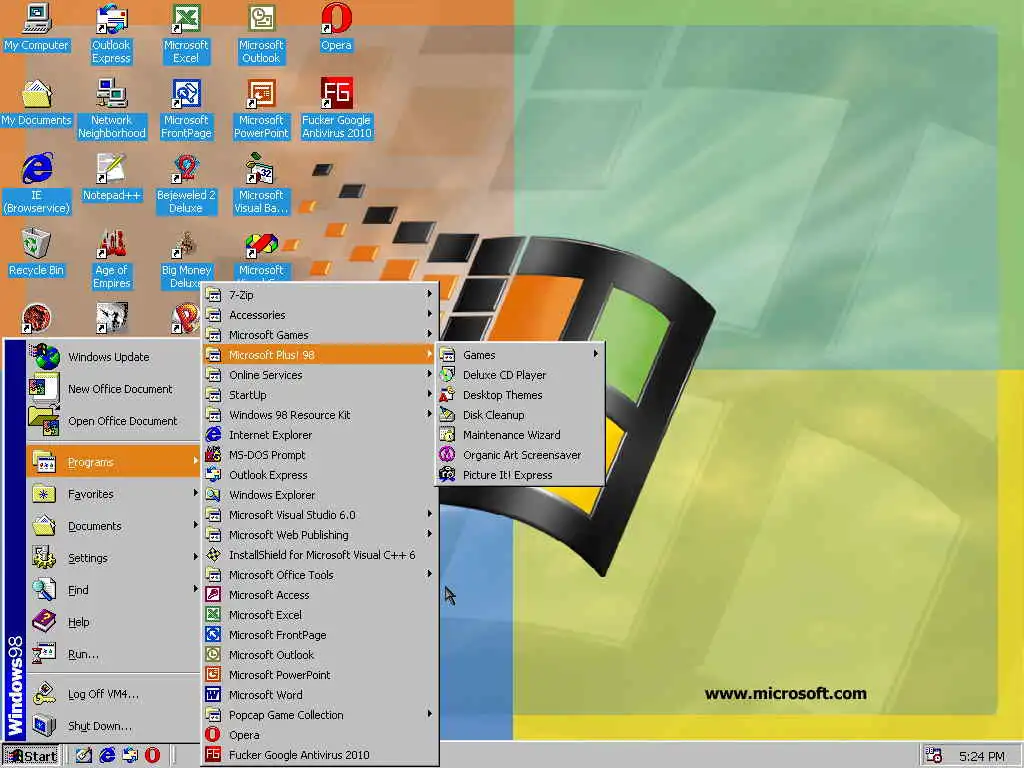Expand Microsoft Web Publishing folder

point(319,535)
